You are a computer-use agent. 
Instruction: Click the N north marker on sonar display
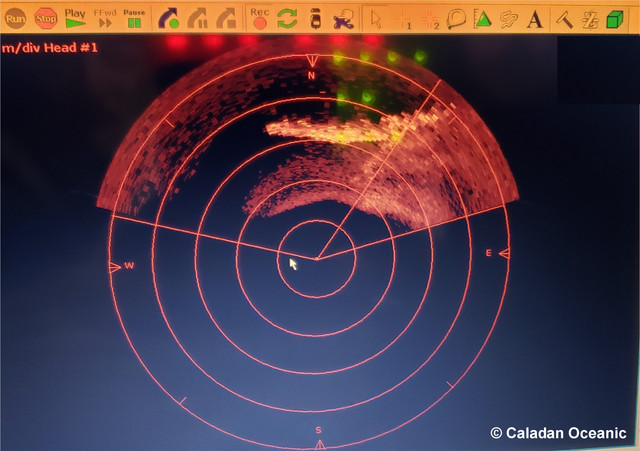(x=311, y=76)
